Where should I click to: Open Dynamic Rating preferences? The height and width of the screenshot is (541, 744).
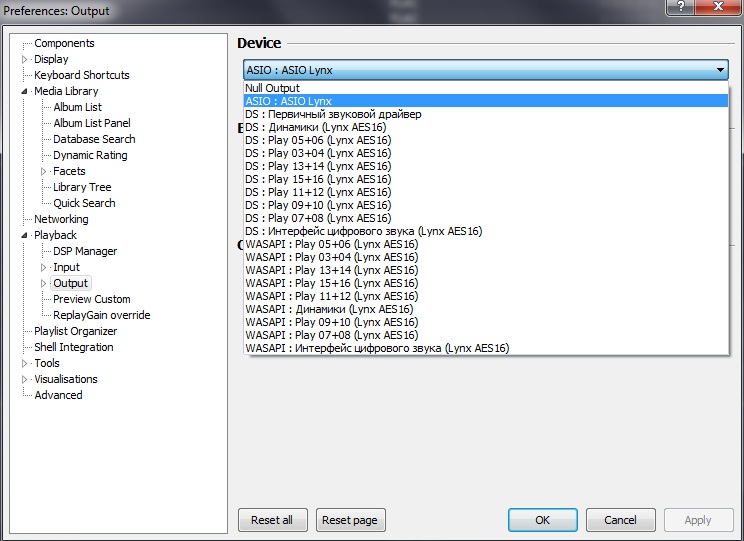coord(90,155)
